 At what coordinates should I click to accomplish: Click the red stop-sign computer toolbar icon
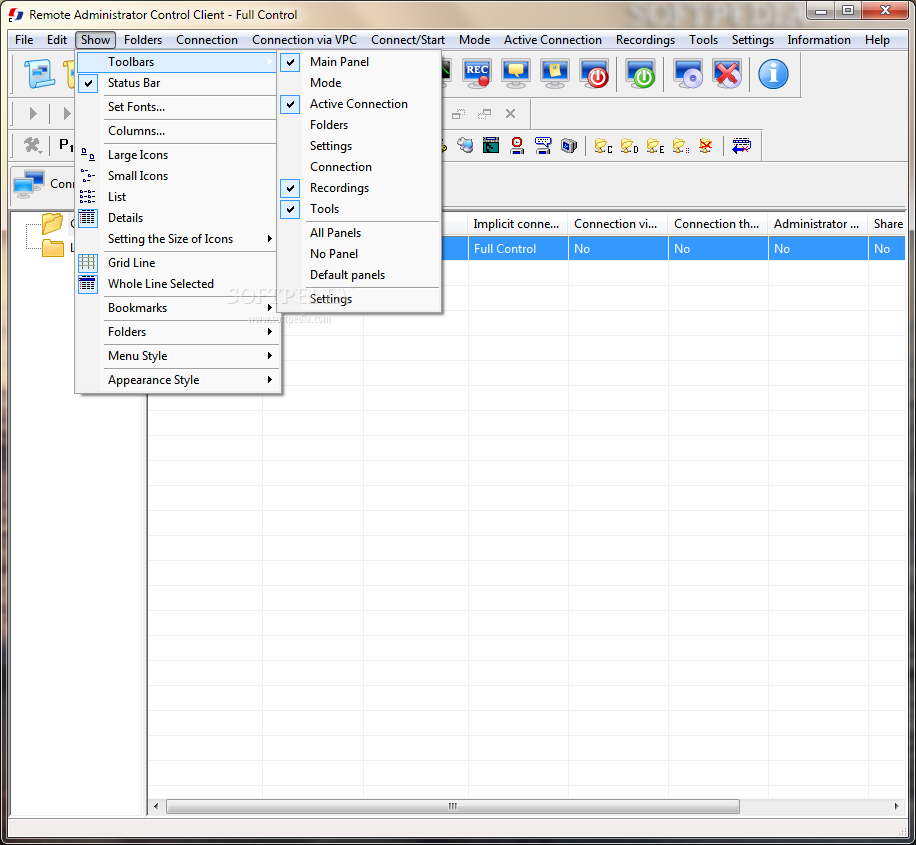click(517, 145)
